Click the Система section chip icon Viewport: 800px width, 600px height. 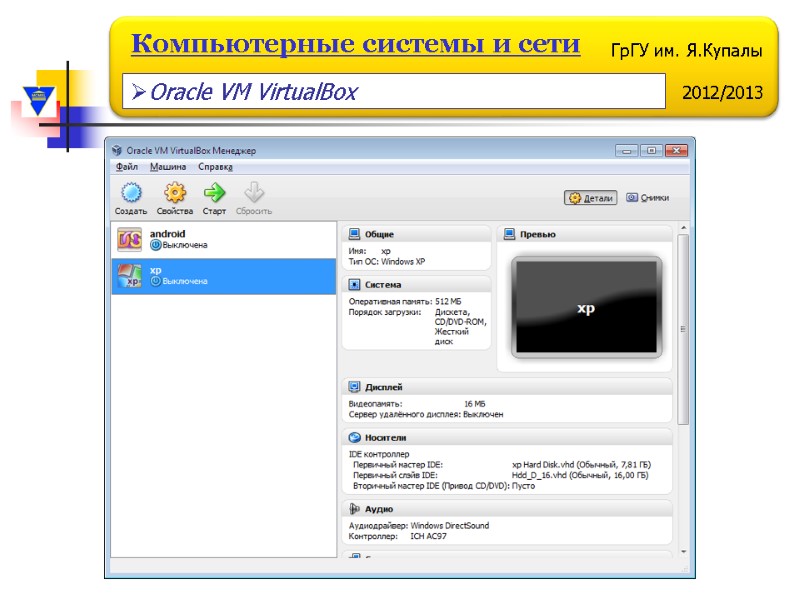354,284
